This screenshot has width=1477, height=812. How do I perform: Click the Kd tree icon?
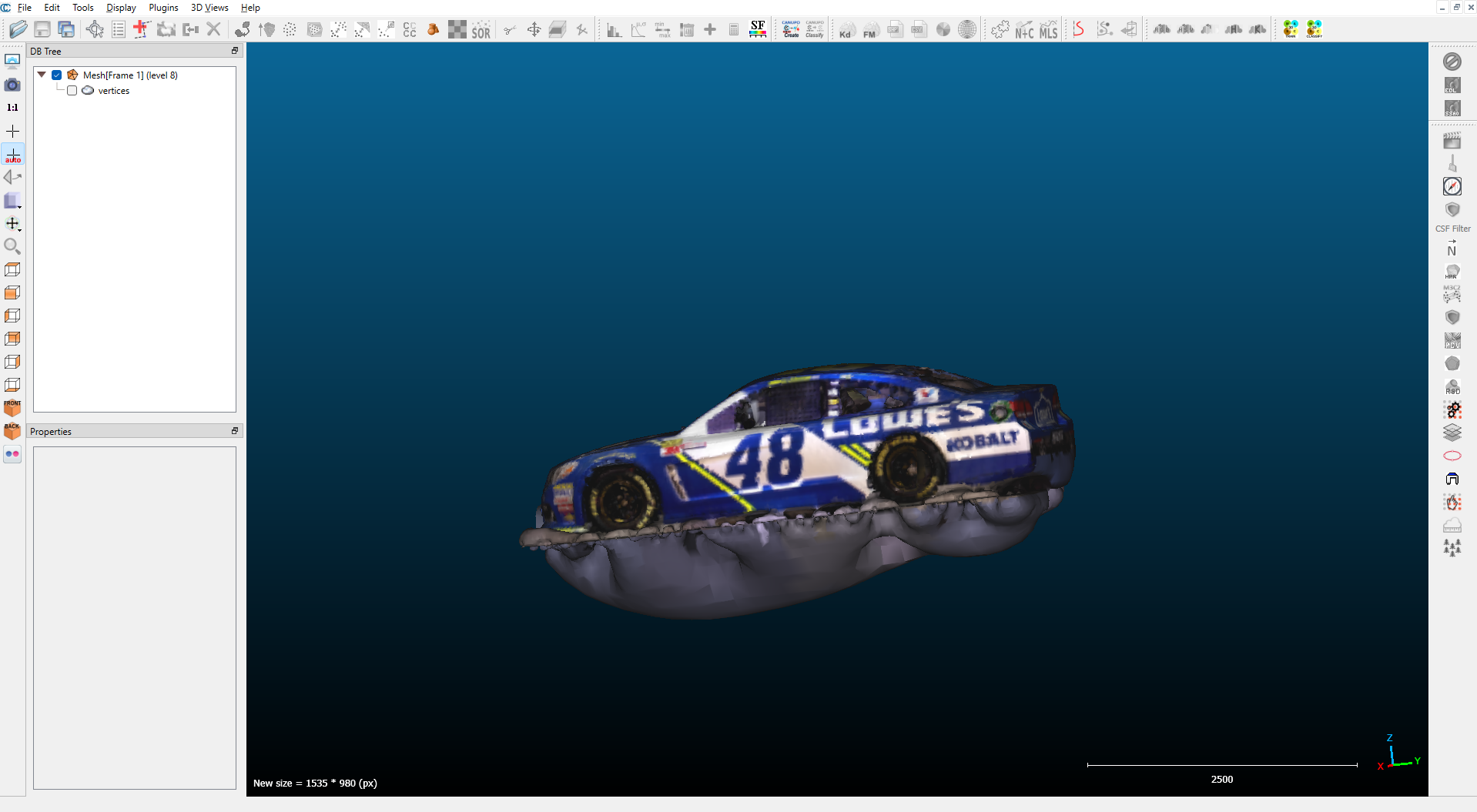click(846, 29)
